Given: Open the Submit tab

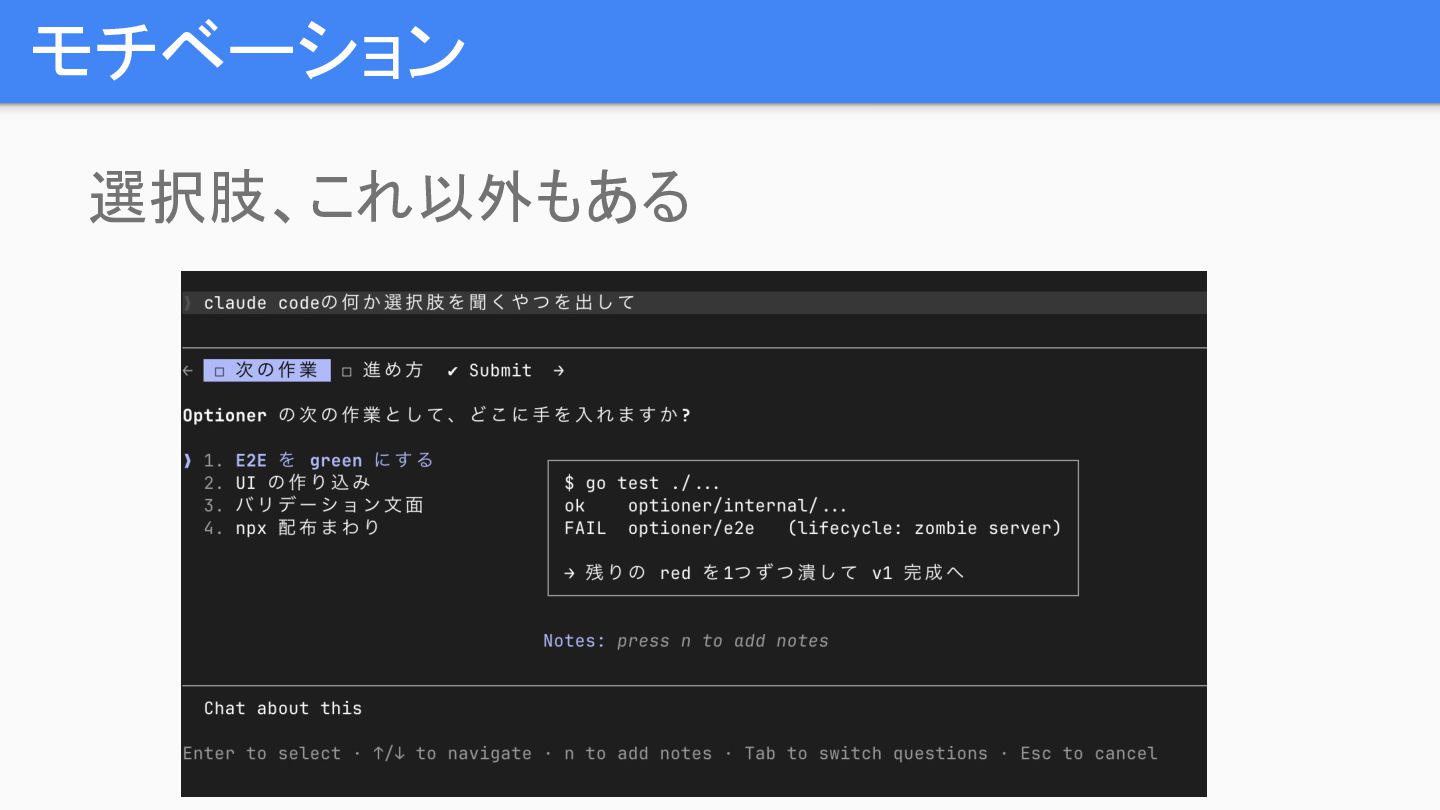Looking at the screenshot, I should [x=489, y=370].
